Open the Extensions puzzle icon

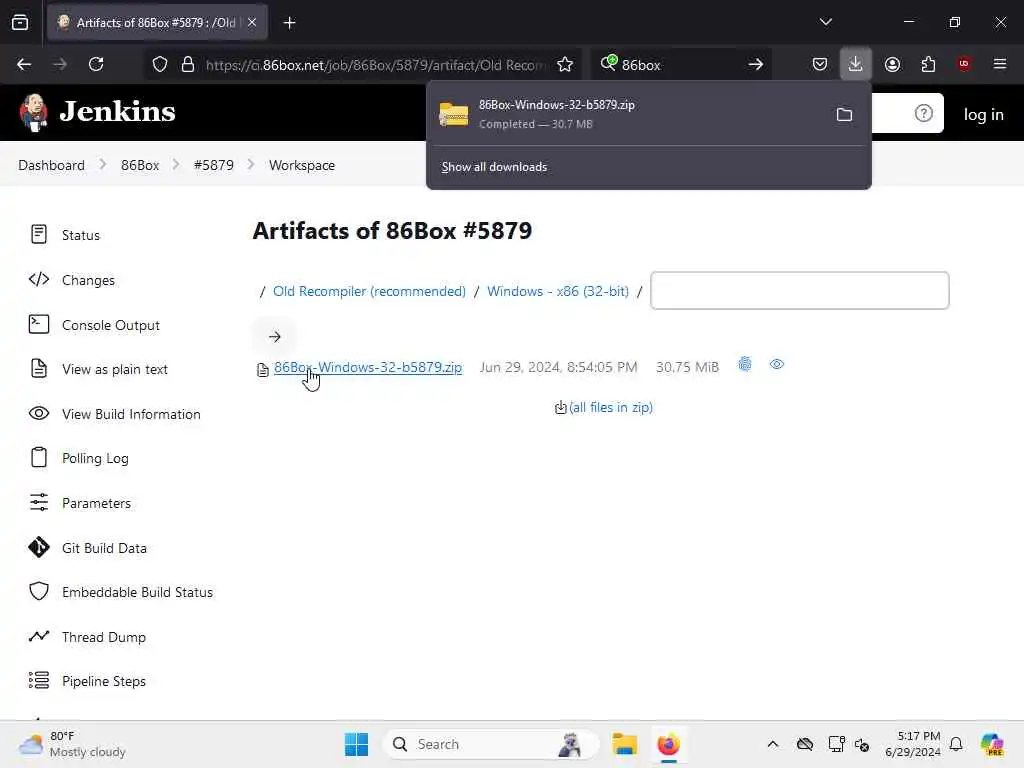[x=928, y=64]
